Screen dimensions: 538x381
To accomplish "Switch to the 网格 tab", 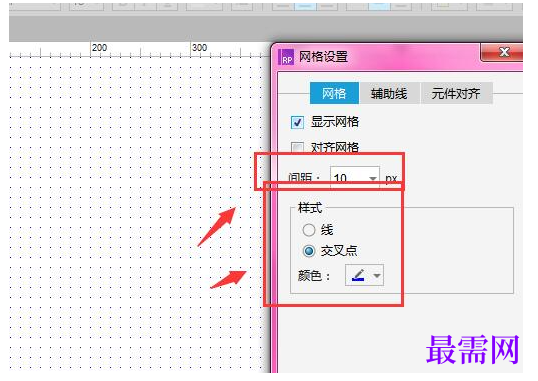I will pos(334,93).
